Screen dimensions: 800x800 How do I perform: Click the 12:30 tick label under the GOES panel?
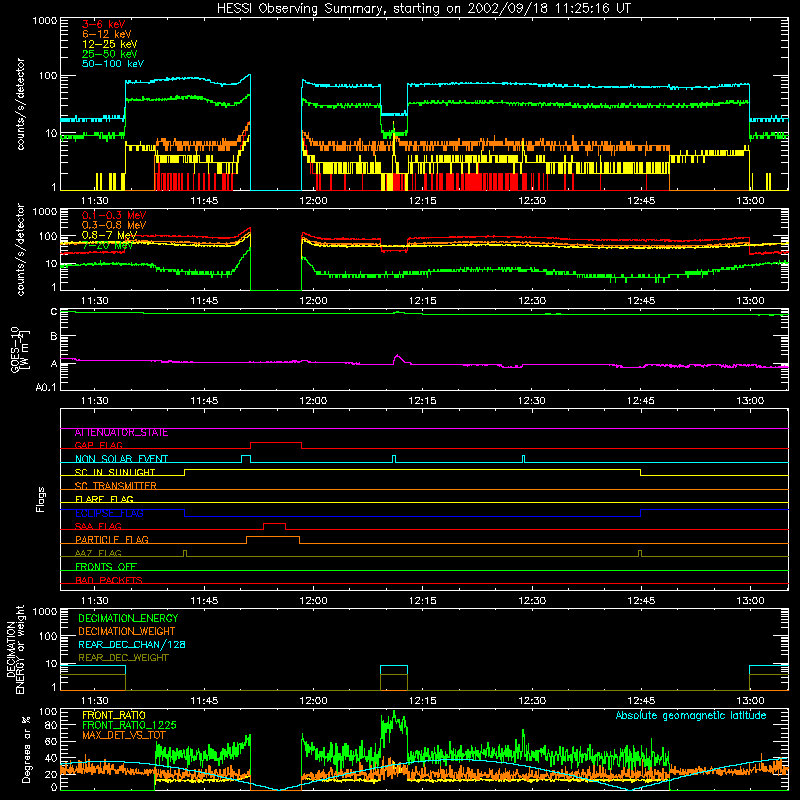point(532,401)
